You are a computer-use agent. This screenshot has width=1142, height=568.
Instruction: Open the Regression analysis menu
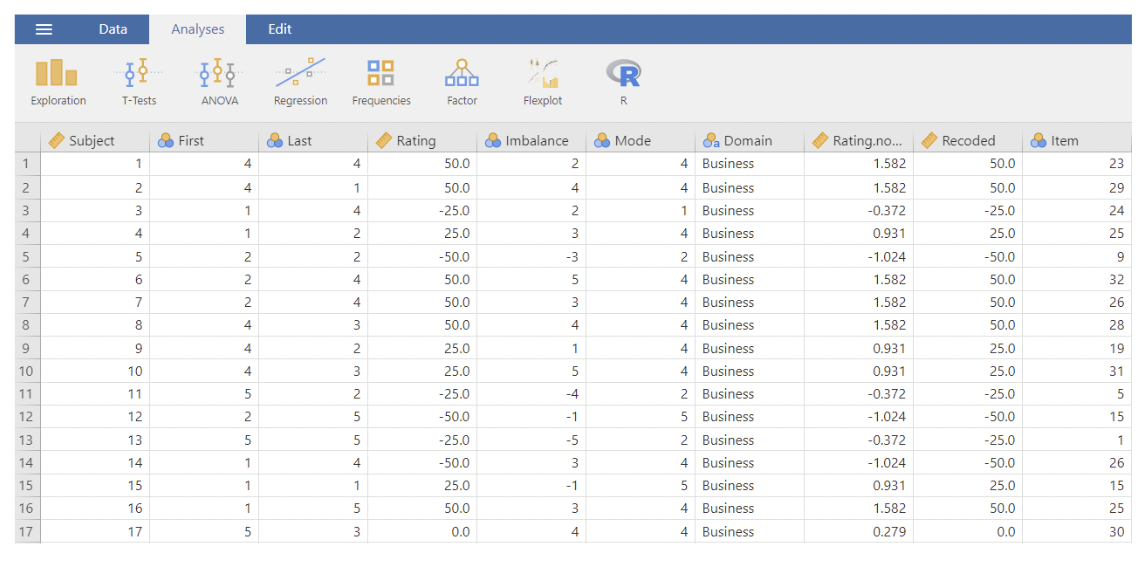(x=300, y=82)
